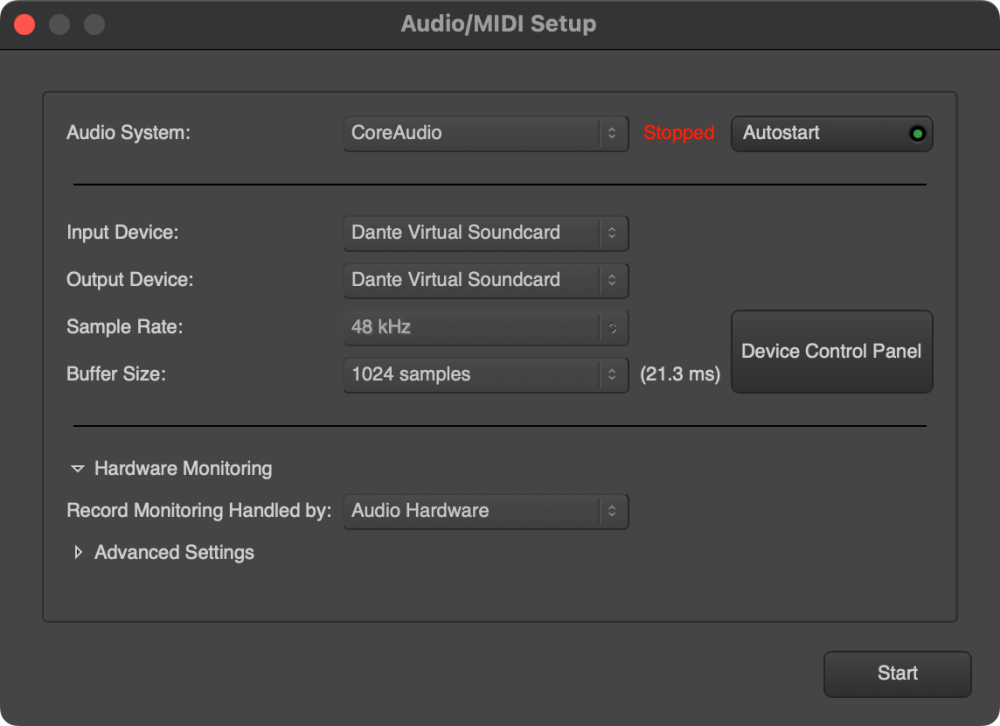Click the red Stopped status label

pyautogui.click(x=679, y=133)
